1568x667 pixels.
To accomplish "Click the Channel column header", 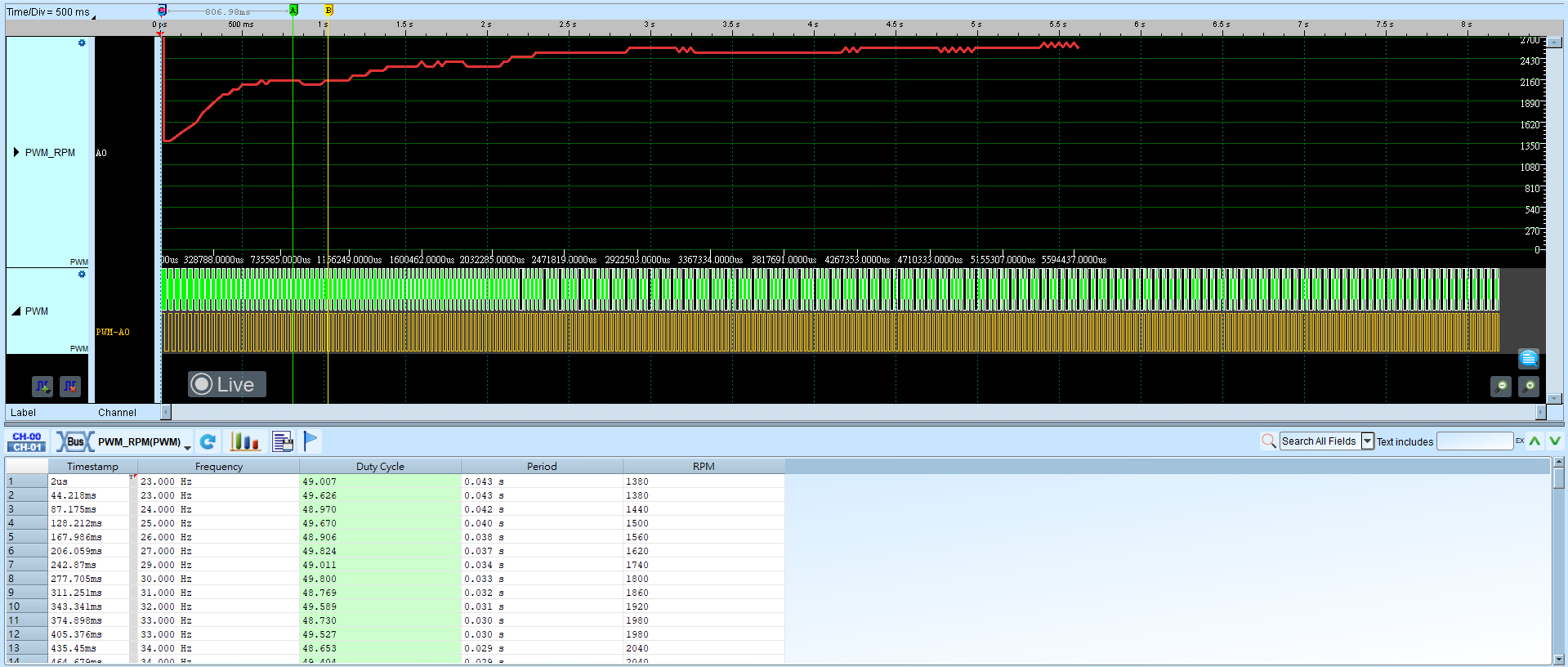I will tap(117, 413).
